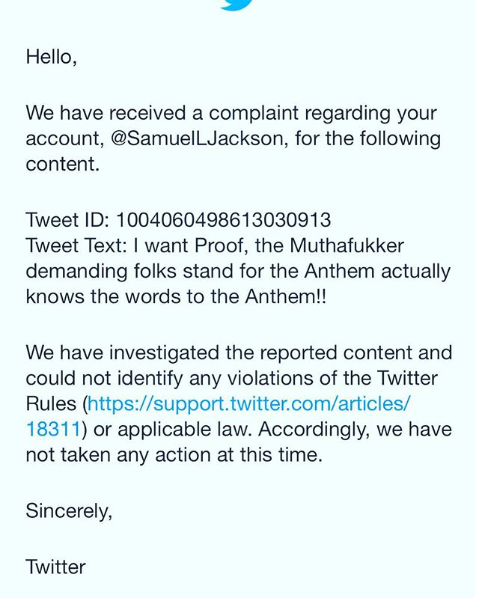Click the word 'Muthafukker' in tweet text
This screenshot has height=598, width=482.
(x=347, y=245)
